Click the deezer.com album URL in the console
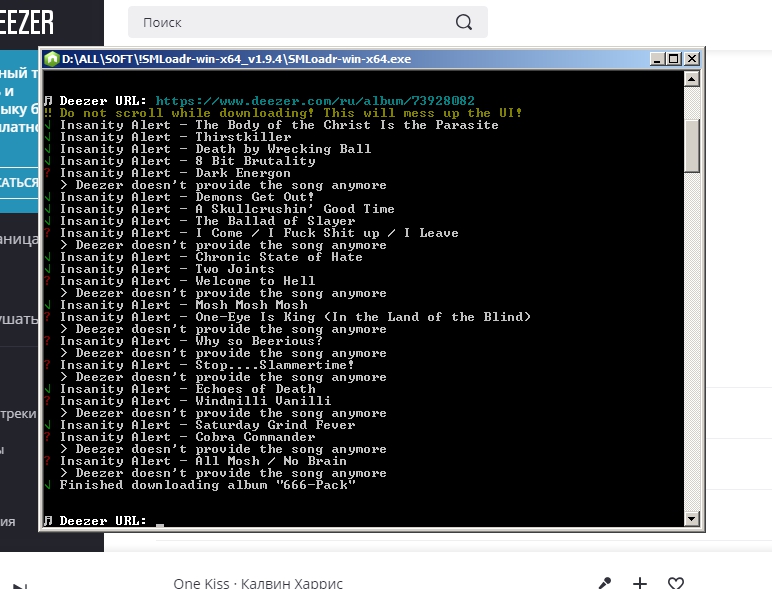Viewport: 772px width, 589px height. [315, 101]
